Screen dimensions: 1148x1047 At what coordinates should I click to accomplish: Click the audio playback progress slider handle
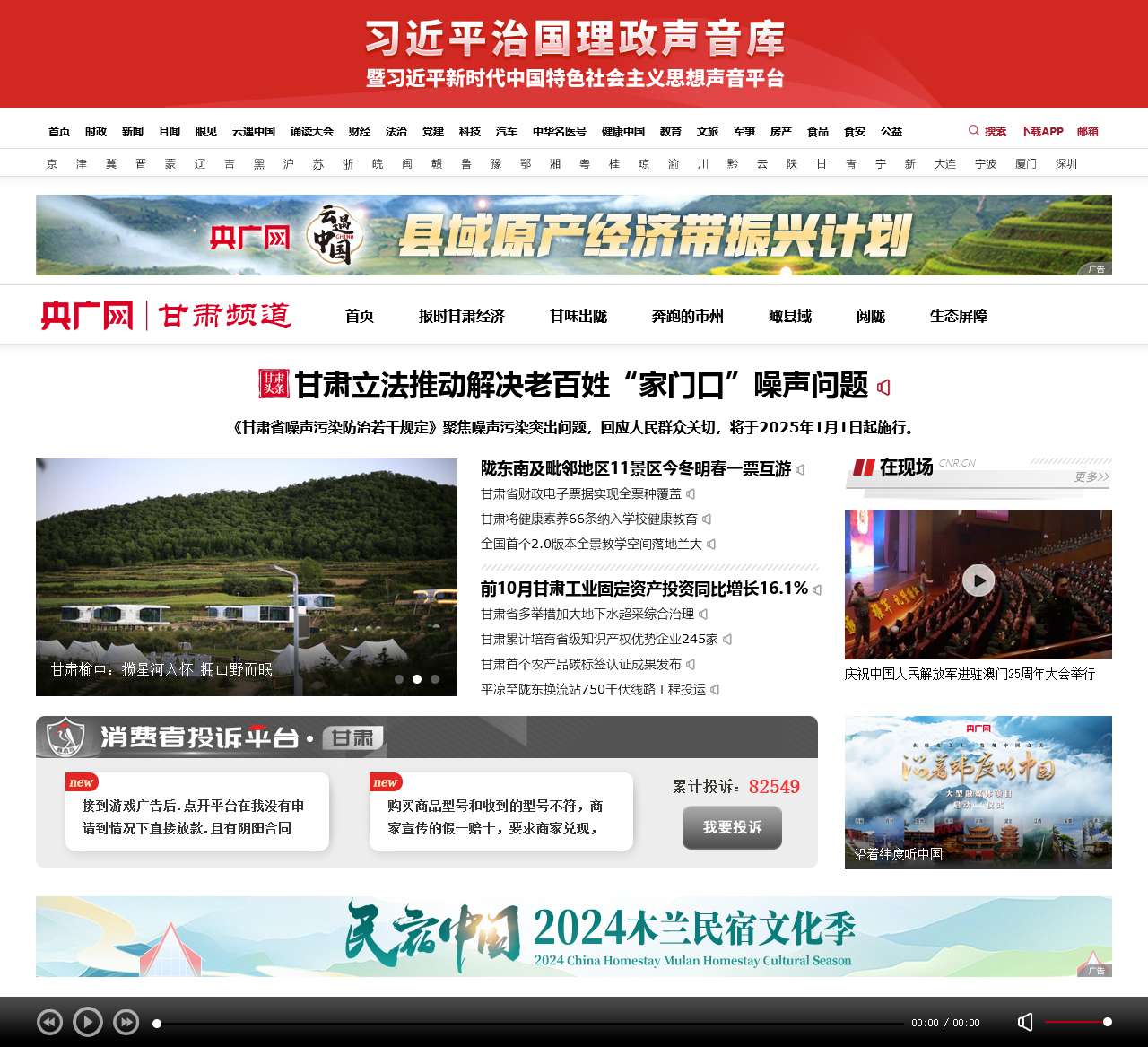pyautogui.click(x=157, y=1023)
